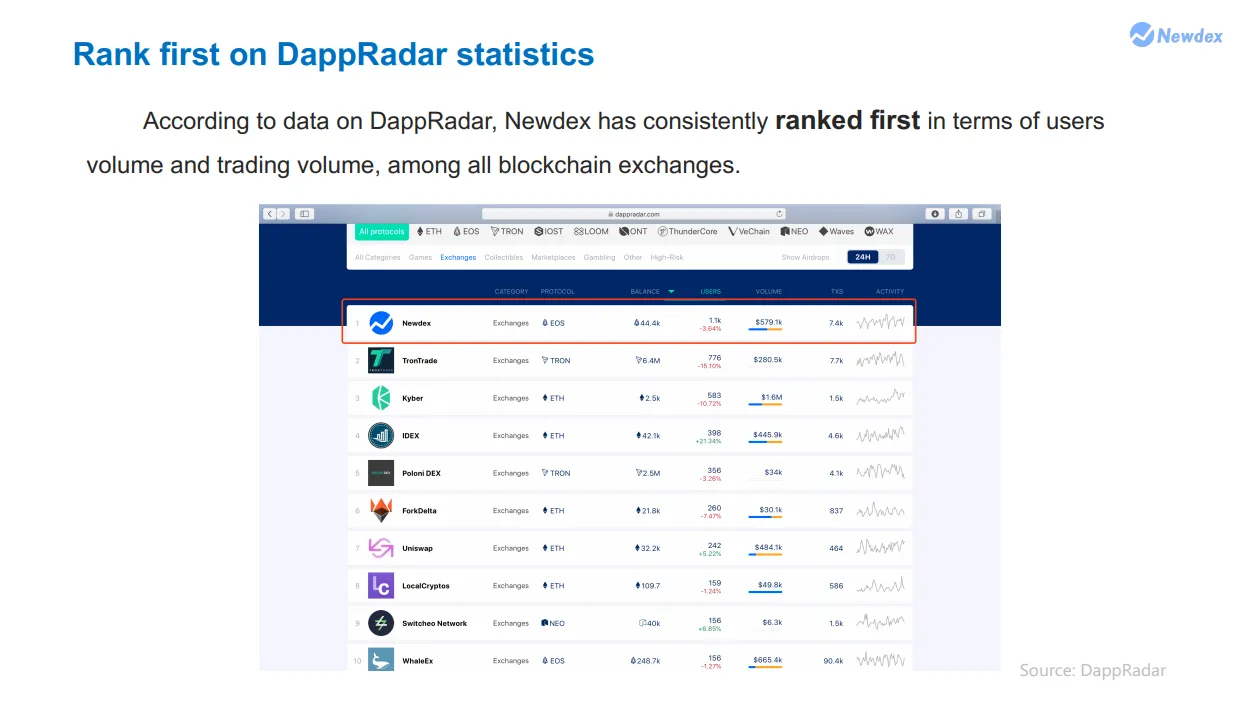Click the ACTIVITY column header
Image resolution: width=1257 pixels, height=707 pixels.
[890, 292]
